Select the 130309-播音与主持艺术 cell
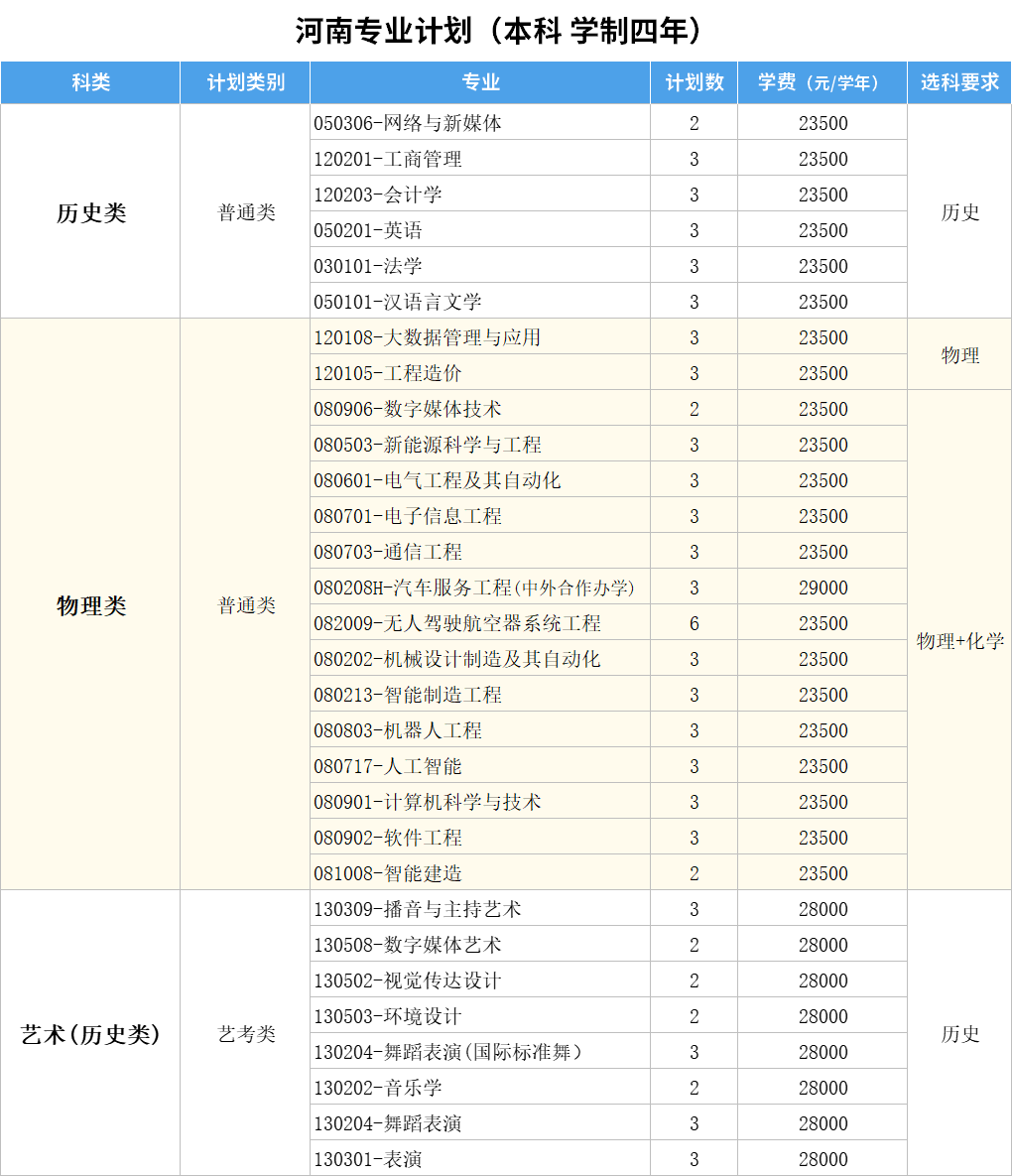1012x1176 pixels. pyautogui.click(x=418, y=909)
